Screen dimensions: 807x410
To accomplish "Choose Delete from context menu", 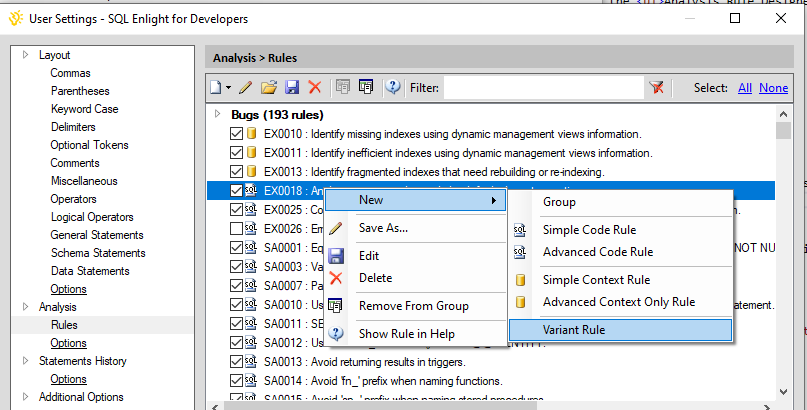I will click(x=416, y=278).
